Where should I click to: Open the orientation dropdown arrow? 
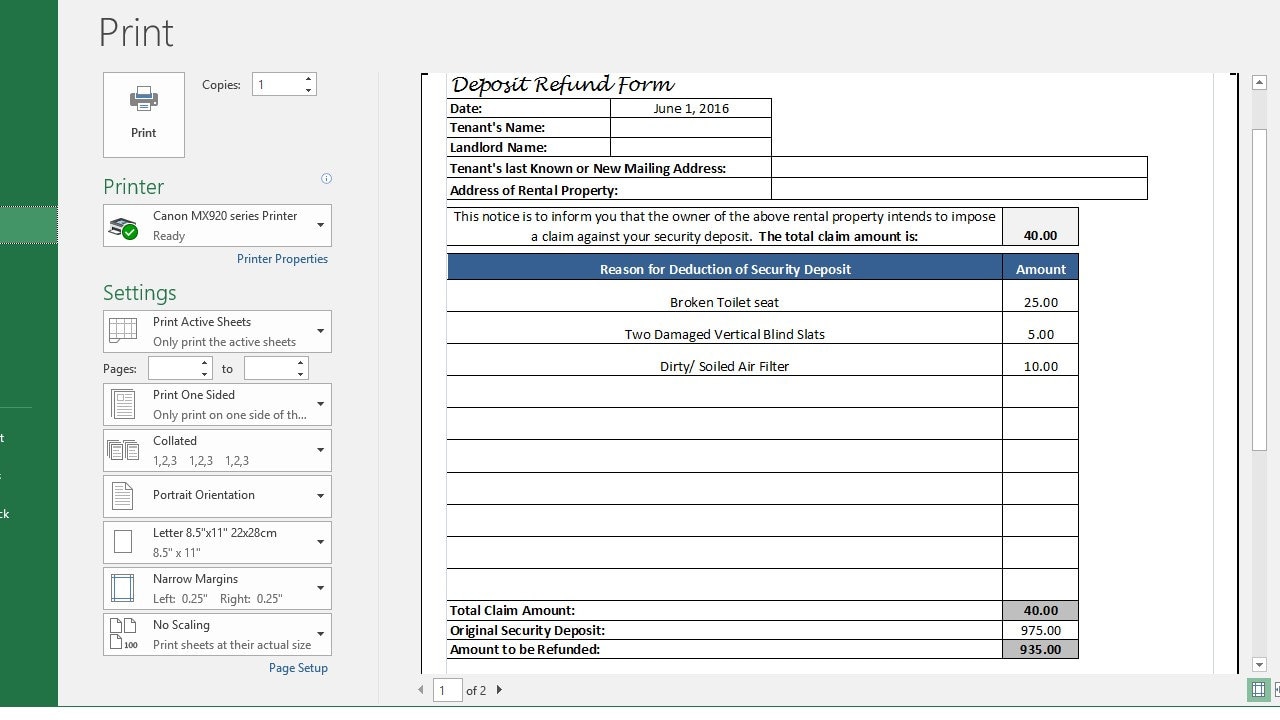tap(320, 496)
